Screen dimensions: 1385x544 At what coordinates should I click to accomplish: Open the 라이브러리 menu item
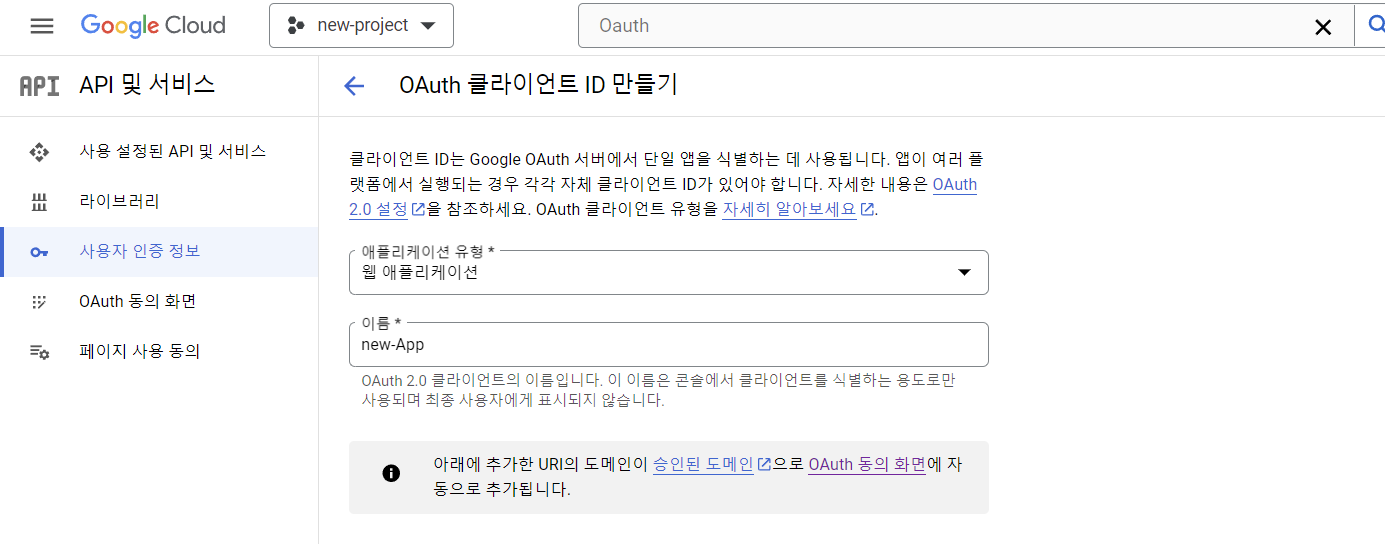click(x=159, y=202)
